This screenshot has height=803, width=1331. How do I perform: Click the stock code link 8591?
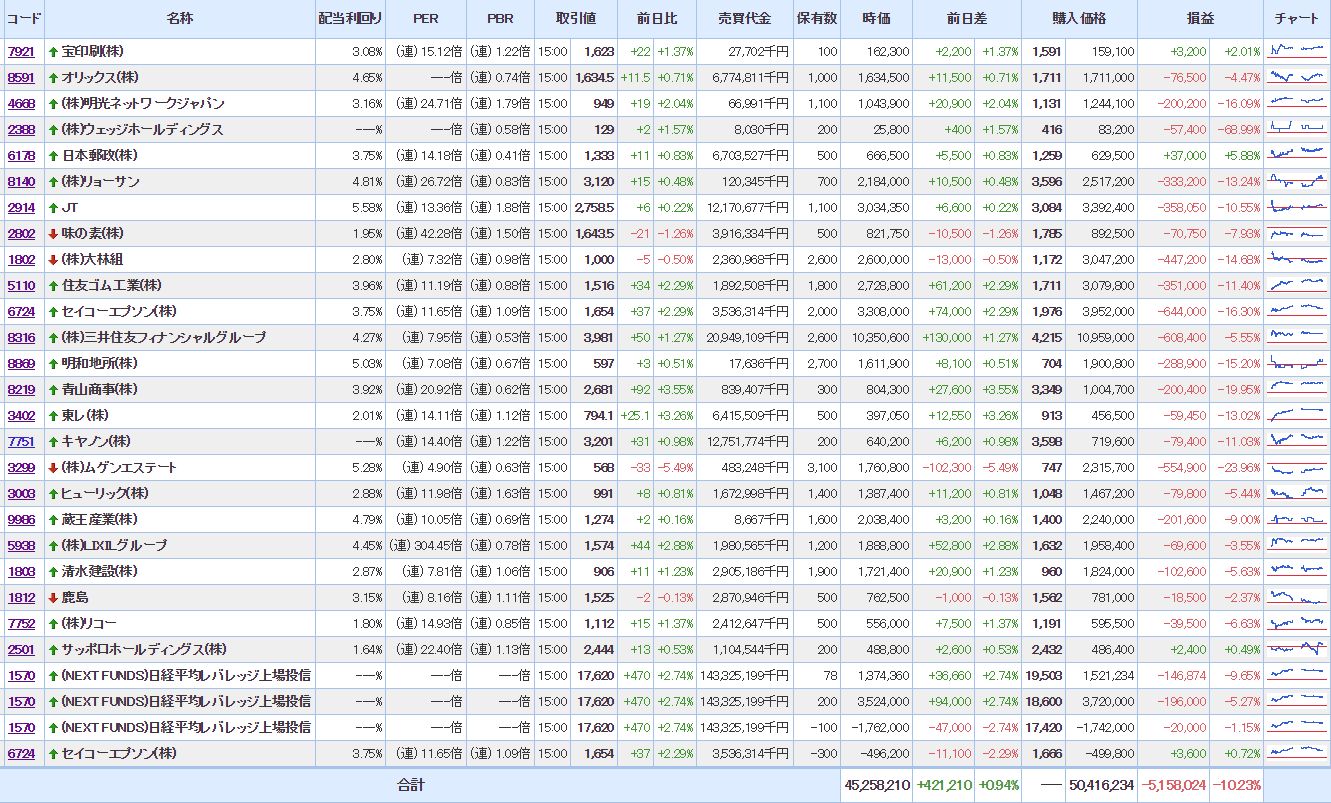[x=20, y=77]
